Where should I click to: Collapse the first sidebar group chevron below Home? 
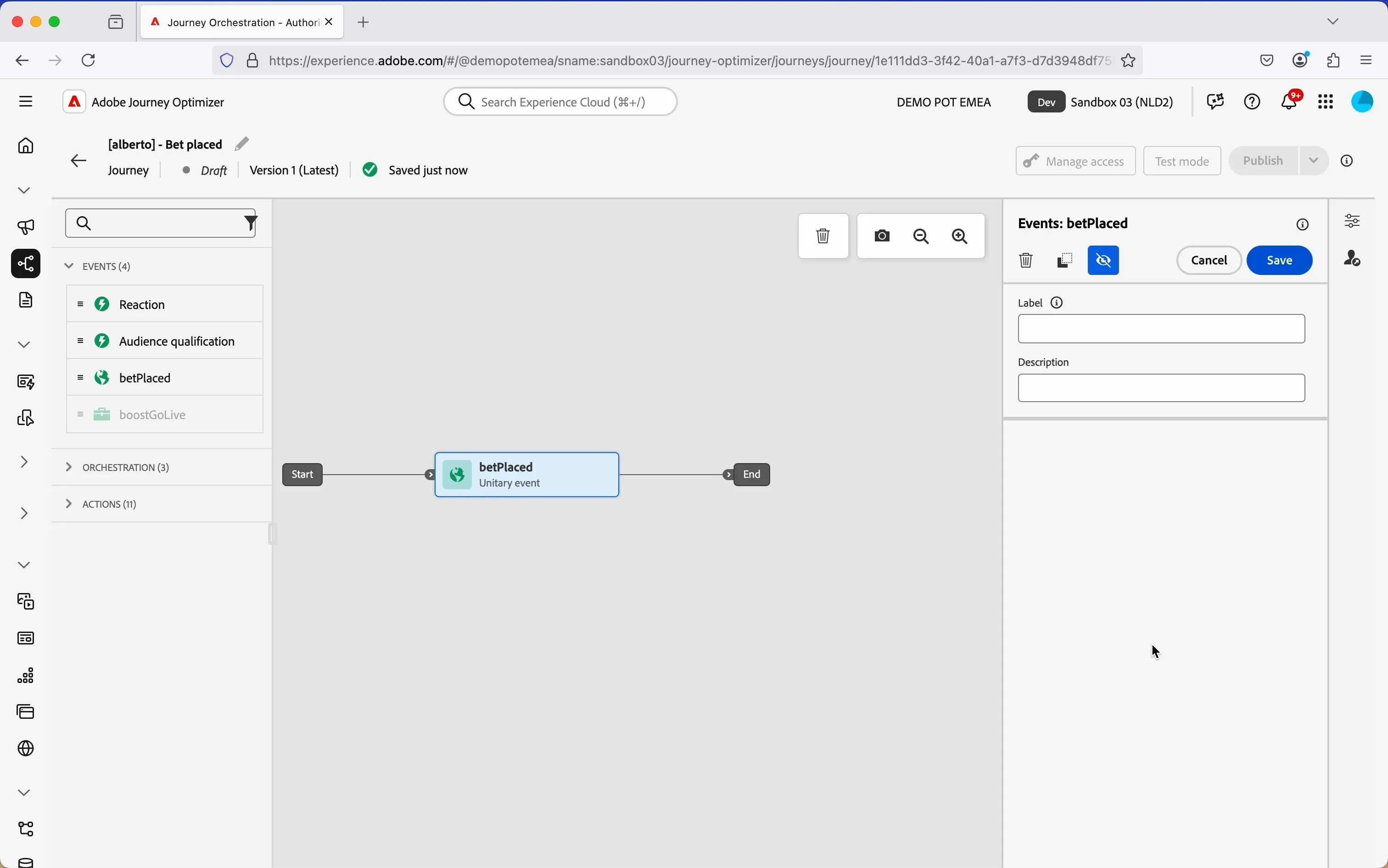tap(24, 190)
